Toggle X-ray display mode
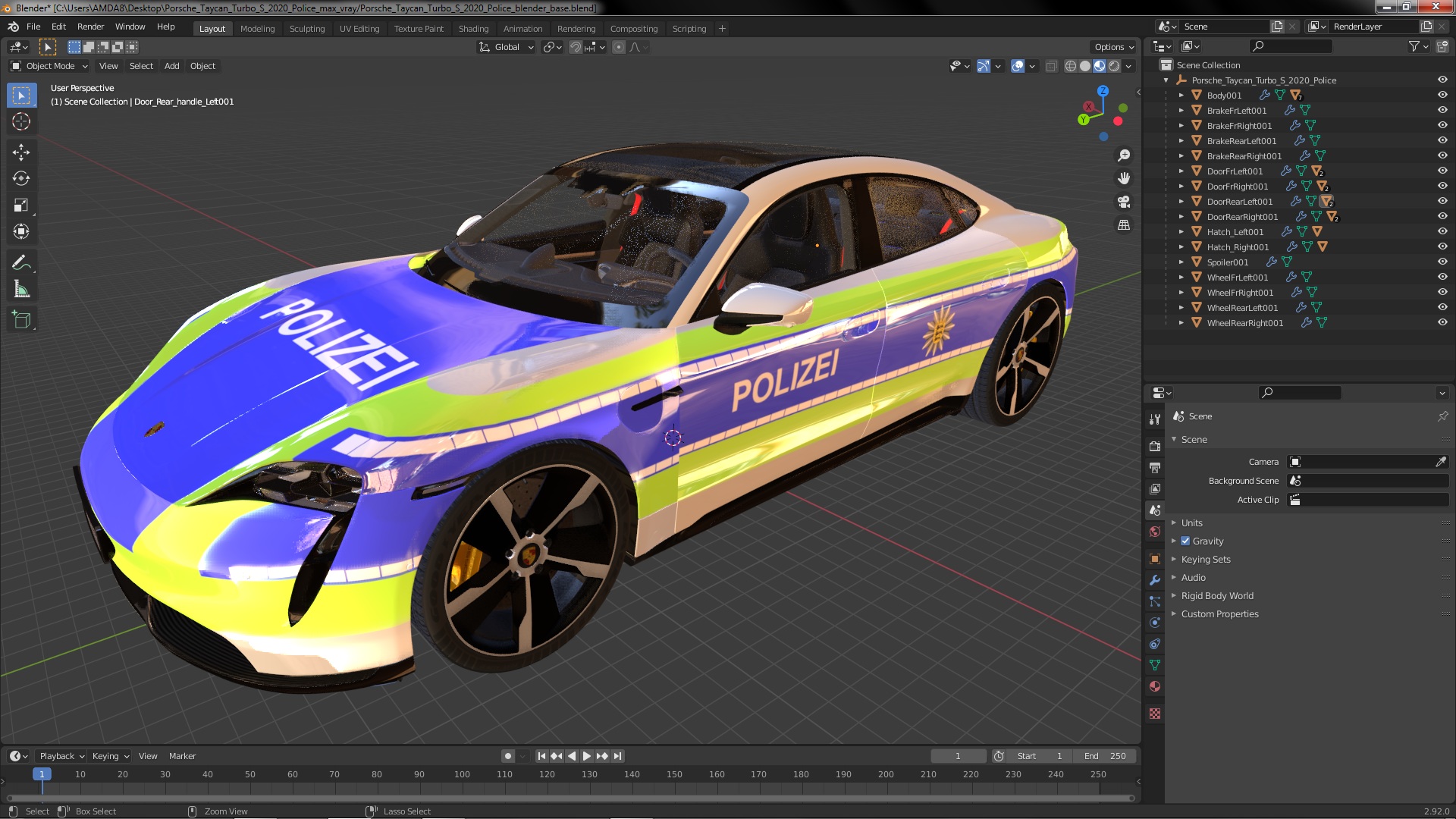The height and width of the screenshot is (819, 1456). pyautogui.click(x=1051, y=66)
